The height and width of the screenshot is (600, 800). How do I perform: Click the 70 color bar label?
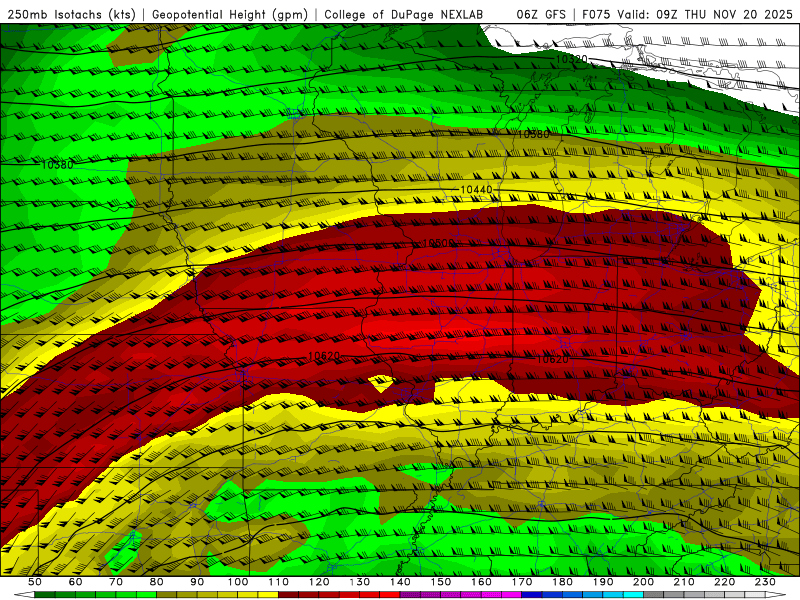(116, 582)
